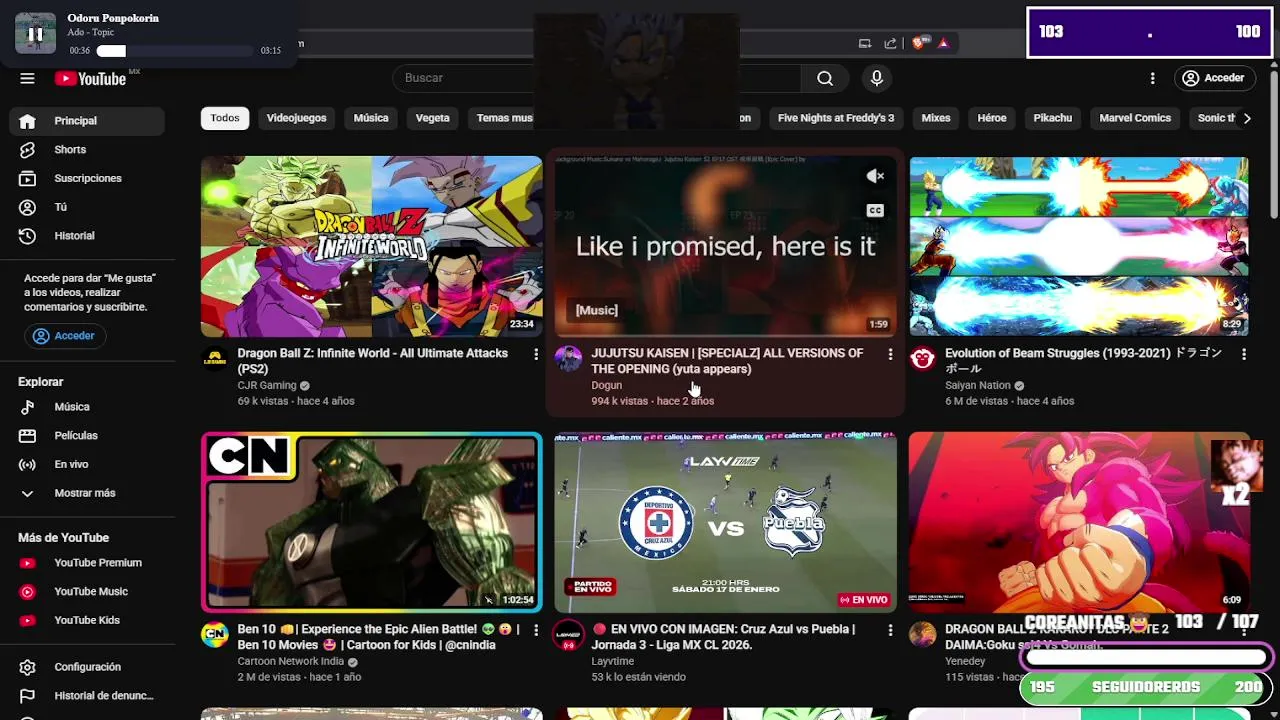
Task: Open CJR Gaming channel avatar
Action: click(215, 359)
